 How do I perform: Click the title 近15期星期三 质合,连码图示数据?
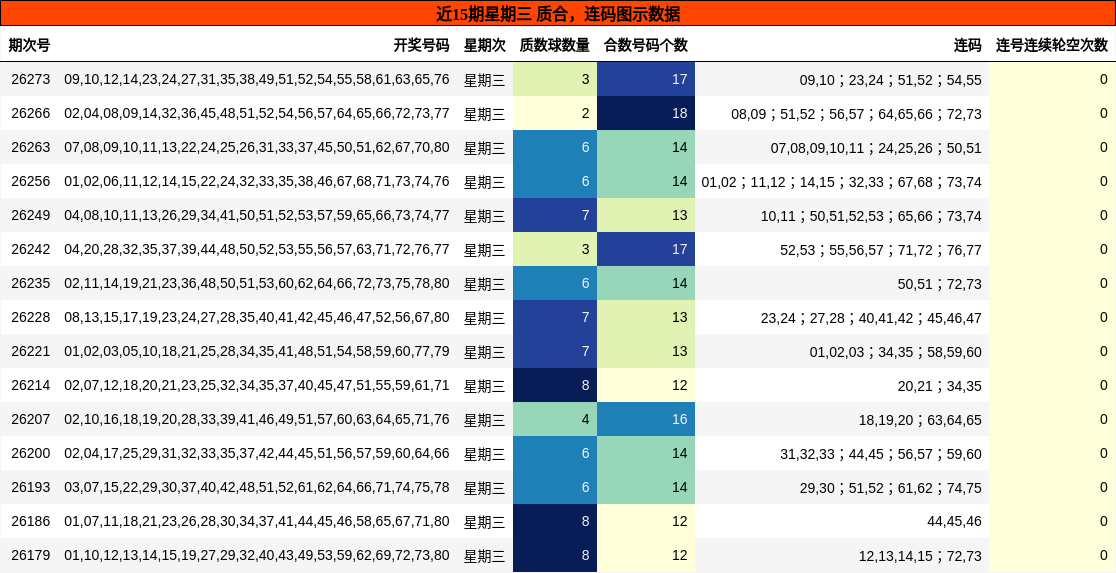[x=558, y=14]
